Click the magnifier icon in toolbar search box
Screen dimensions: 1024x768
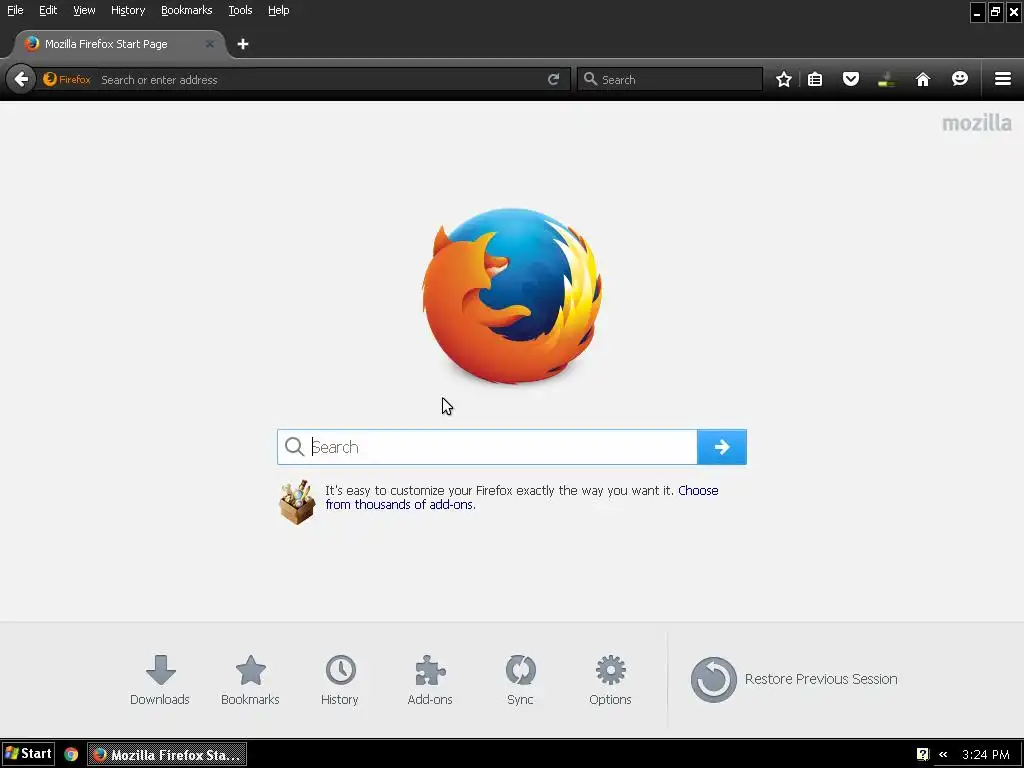pyautogui.click(x=590, y=79)
